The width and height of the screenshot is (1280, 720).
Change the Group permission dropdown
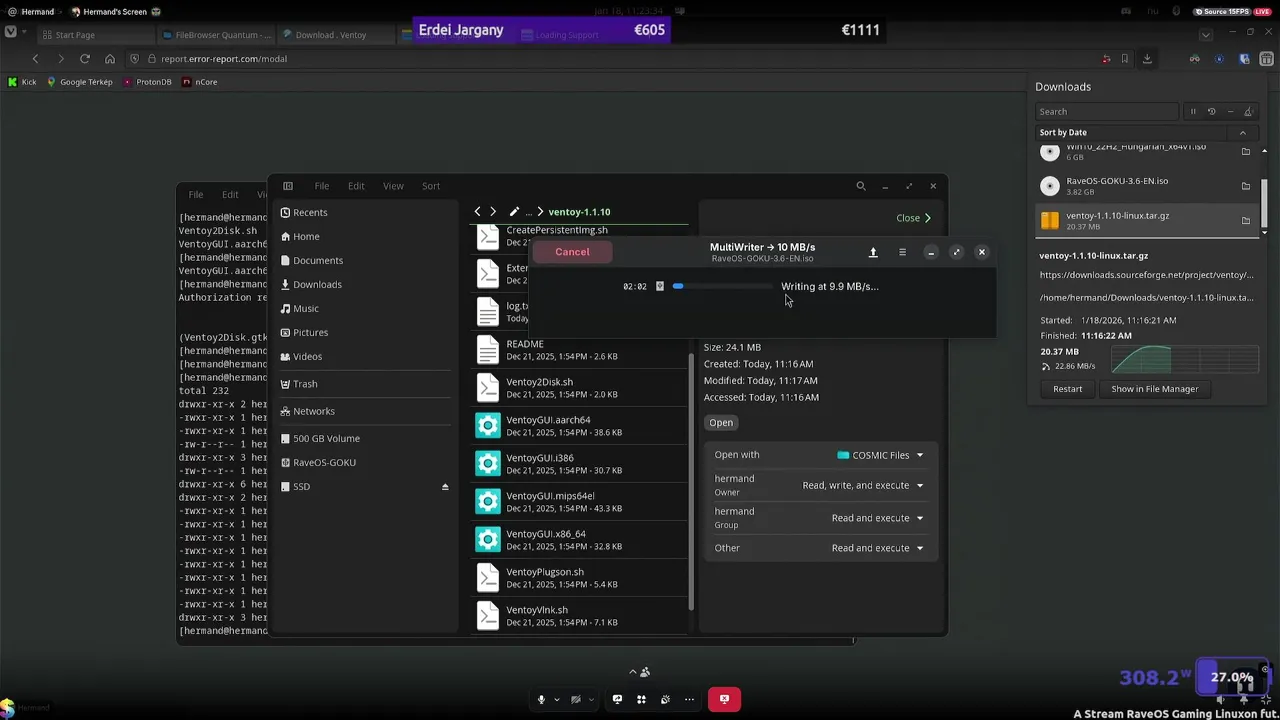(877, 518)
